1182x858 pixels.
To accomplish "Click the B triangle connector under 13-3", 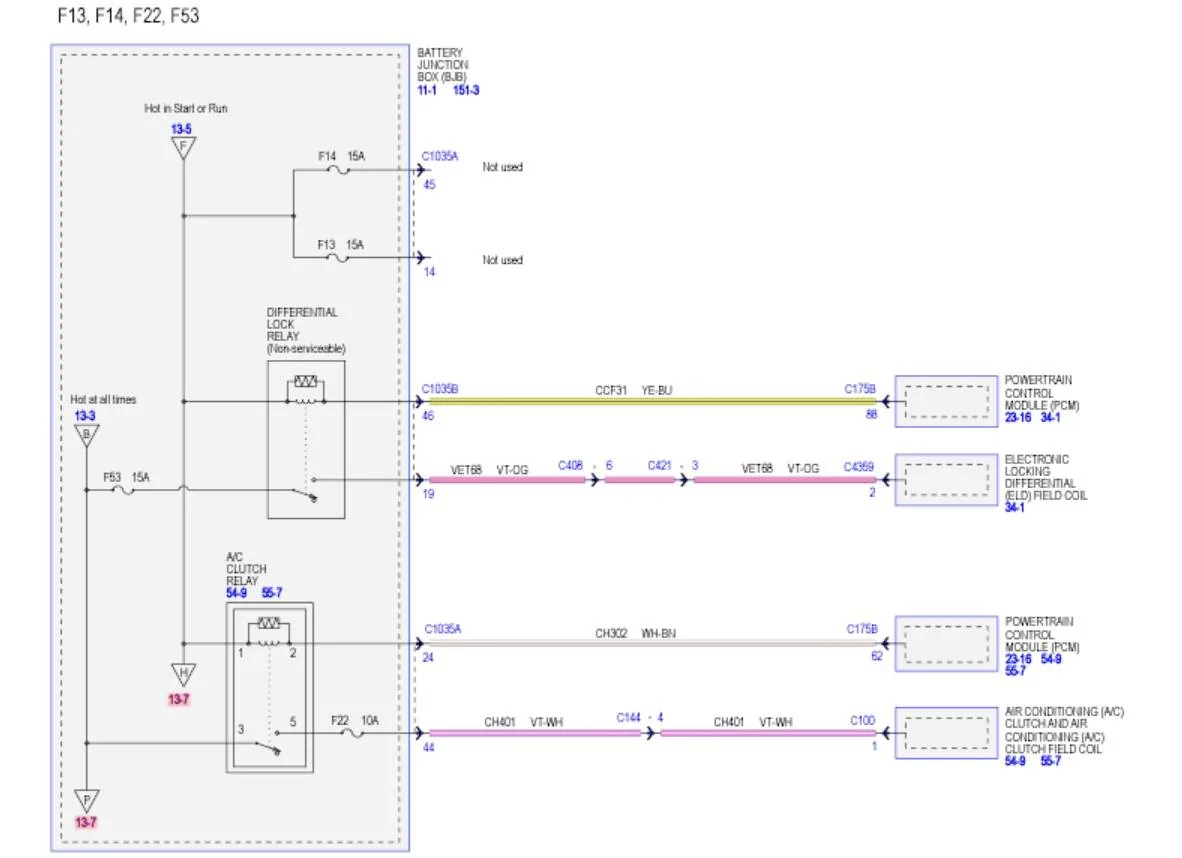I will coord(87,435).
